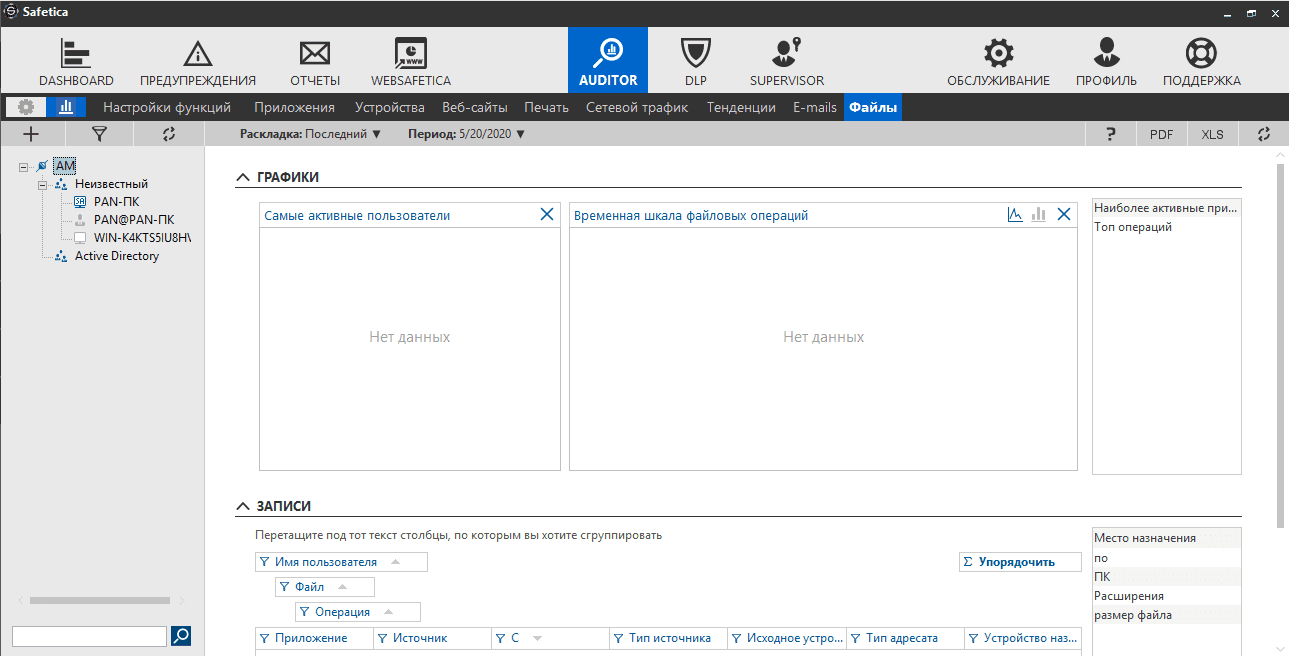Collapse the ГРАФИКИ section

tap(243, 177)
